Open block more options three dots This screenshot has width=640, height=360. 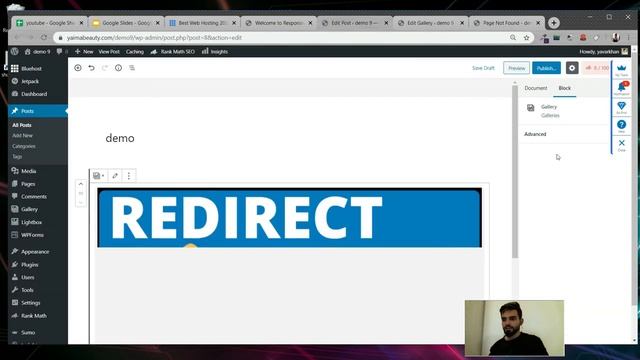(x=129, y=176)
